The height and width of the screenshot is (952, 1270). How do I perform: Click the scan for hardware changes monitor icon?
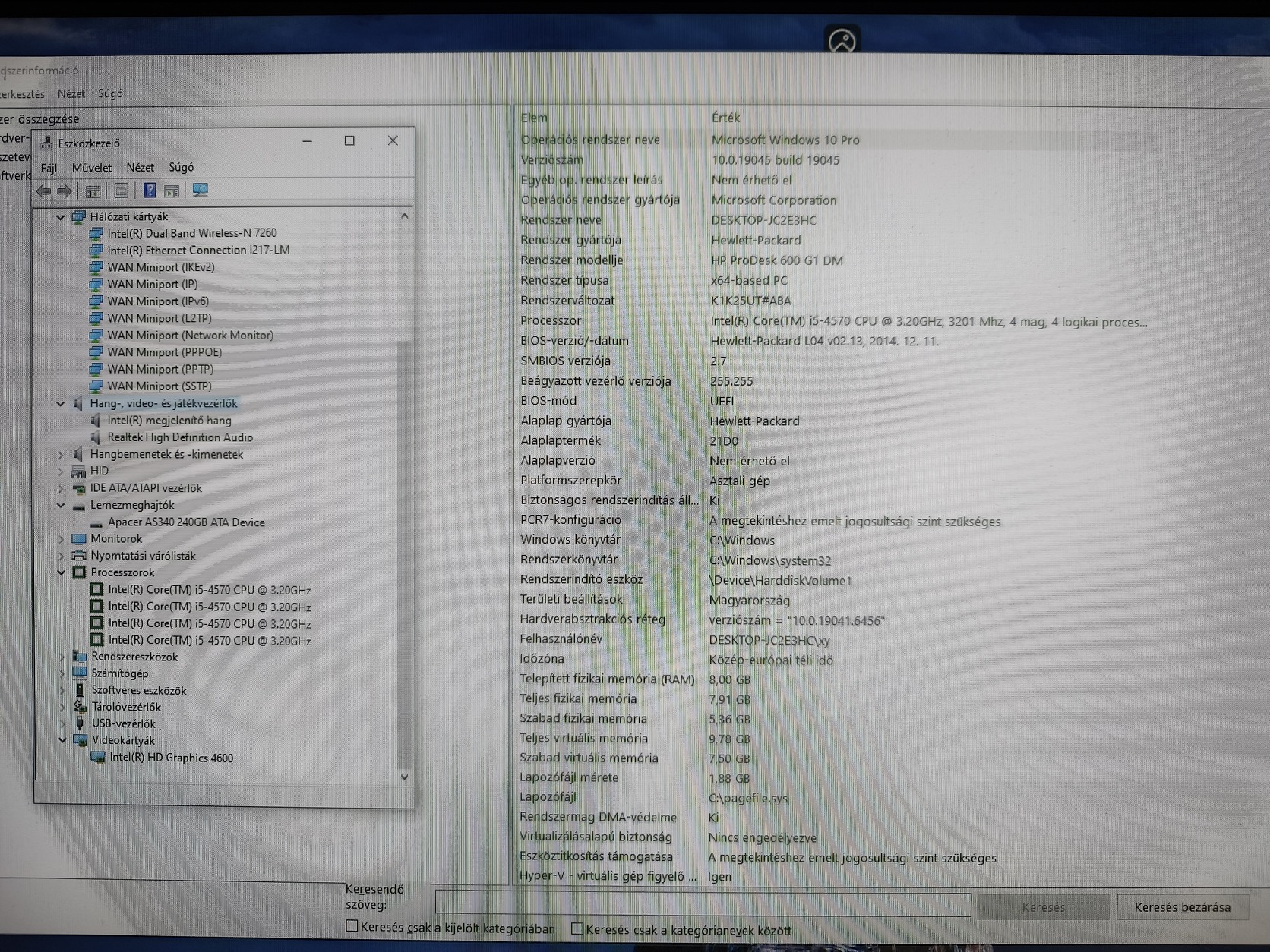201,191
